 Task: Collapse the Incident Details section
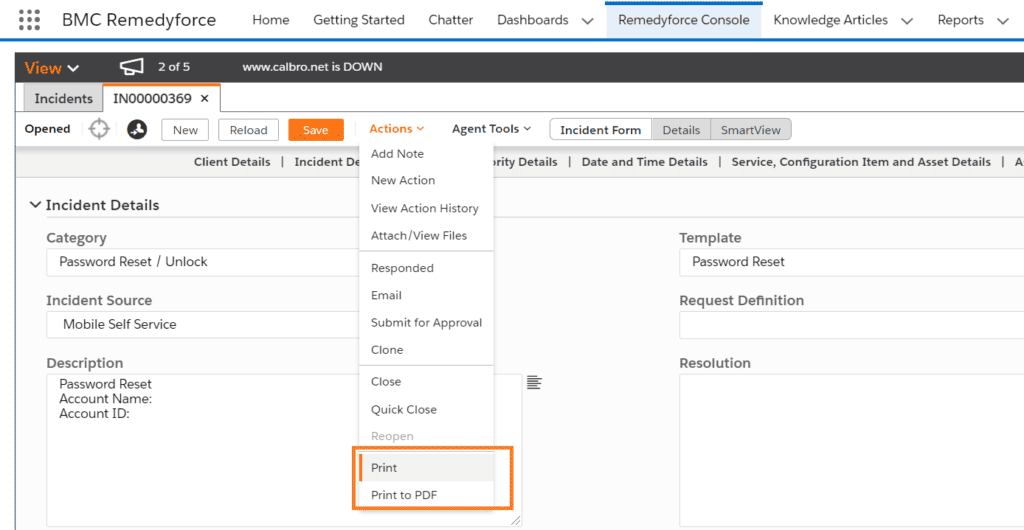click(35, 205)
